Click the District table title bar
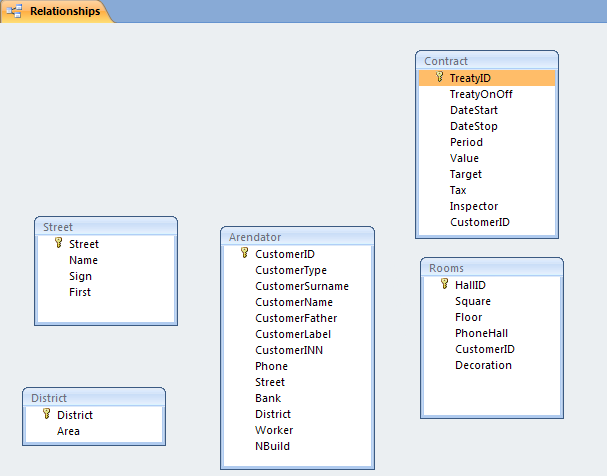Image resolution: width=607 pixels, height=476 pixels. tap(93, 398)
